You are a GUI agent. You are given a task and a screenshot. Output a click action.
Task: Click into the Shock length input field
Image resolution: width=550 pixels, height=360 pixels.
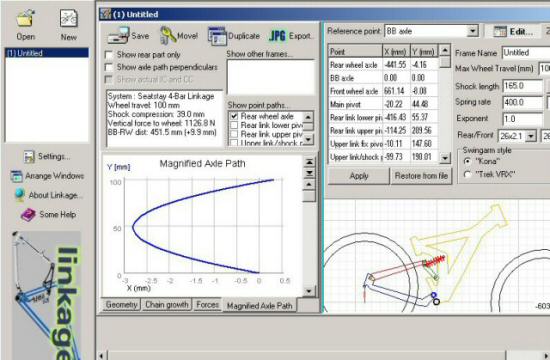pos(523,86)
